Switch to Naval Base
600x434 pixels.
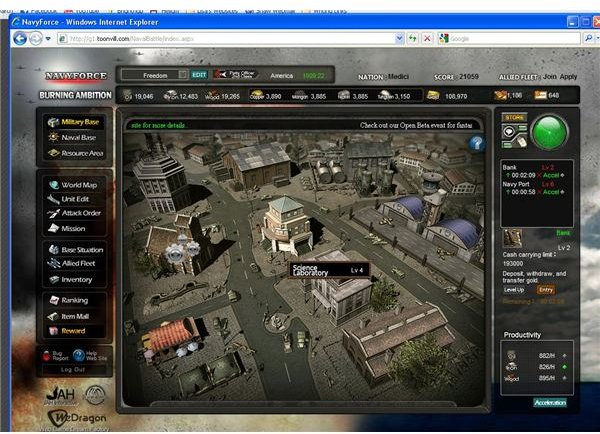point(73,137)
